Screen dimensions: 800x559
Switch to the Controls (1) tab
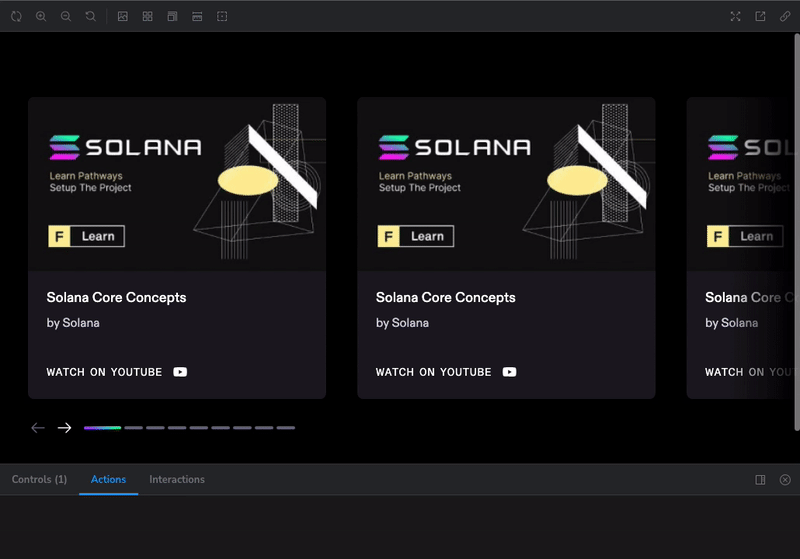click(39, 480)
